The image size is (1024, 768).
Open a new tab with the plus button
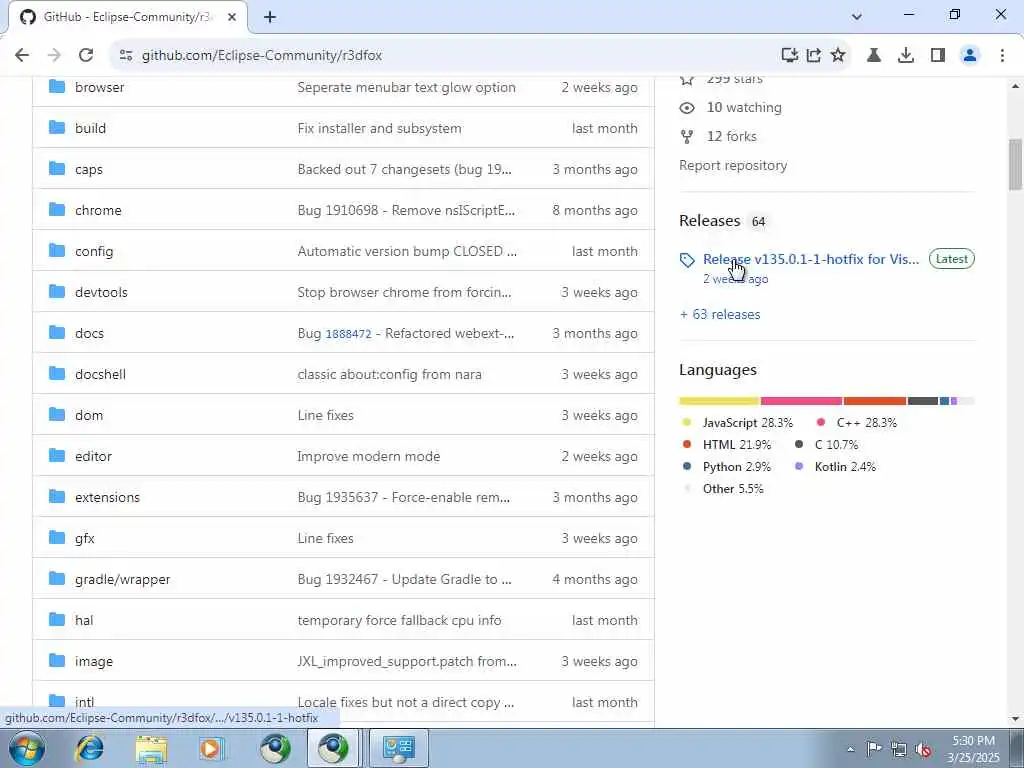click(270, 18)
